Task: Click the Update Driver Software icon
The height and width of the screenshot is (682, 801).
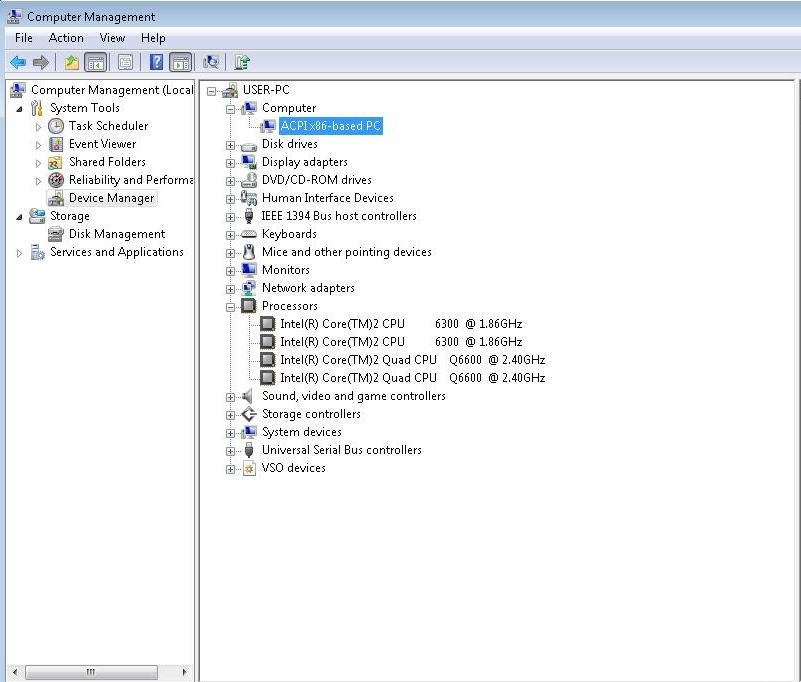Action: [x=242, y=62]
